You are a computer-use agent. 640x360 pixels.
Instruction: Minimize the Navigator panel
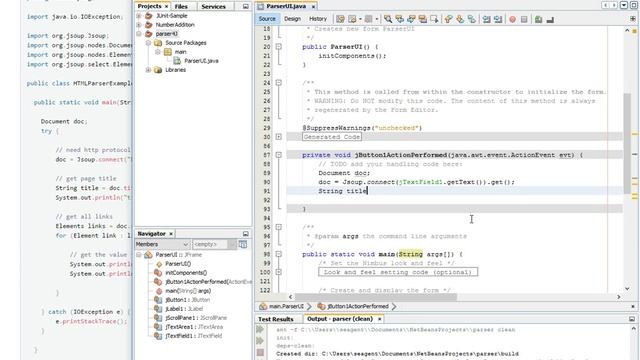coord(245,234)
